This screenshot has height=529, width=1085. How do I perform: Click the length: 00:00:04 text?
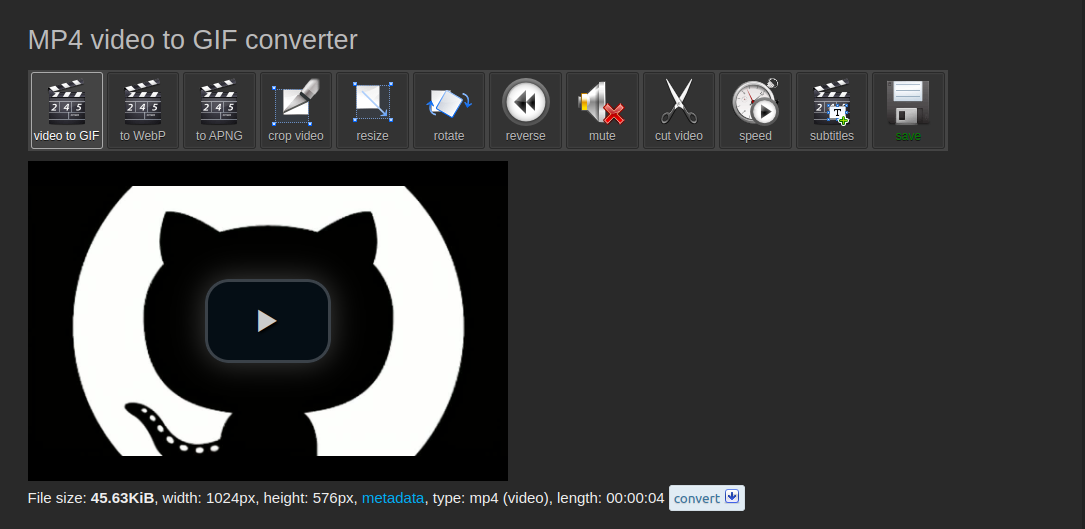[x=610, y=498]
